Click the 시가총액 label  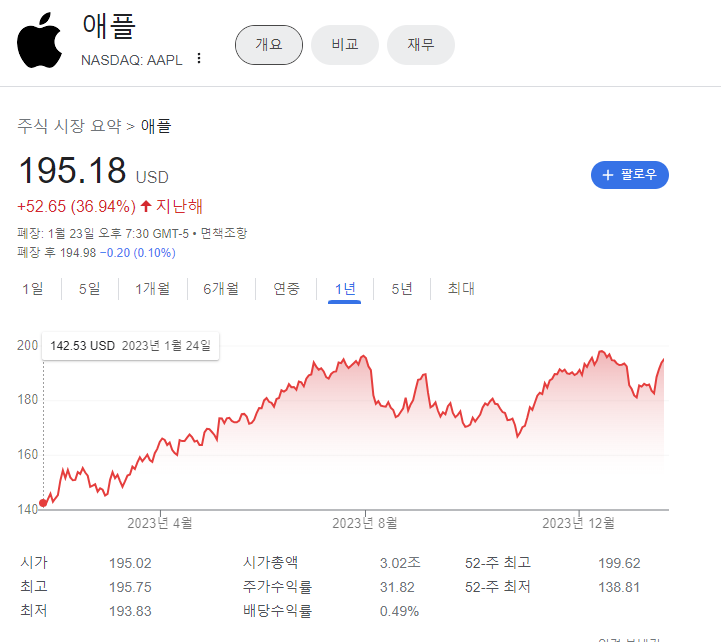pos(270,562)
